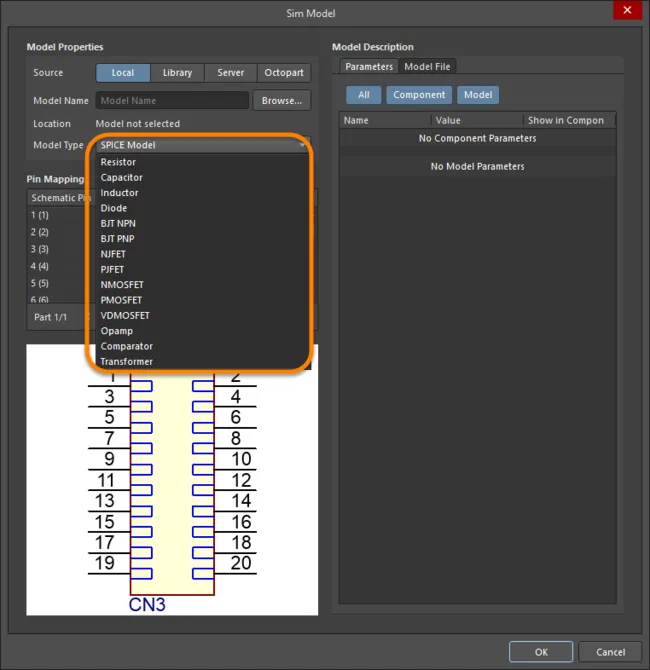The width and height of the screenshot is (650, 670).
Task: Choose PJFET from the model type list
Action: coord(203,270)
